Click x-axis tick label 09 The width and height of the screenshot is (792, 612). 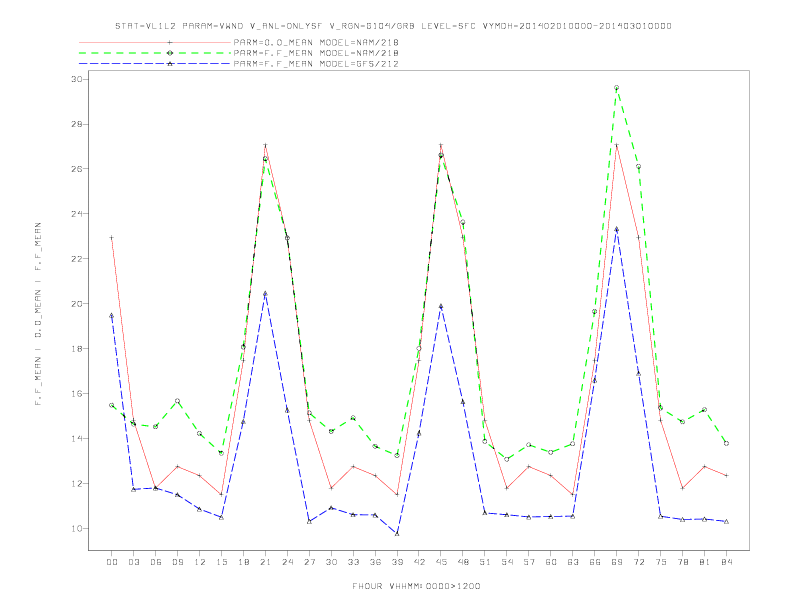[178, 562]
